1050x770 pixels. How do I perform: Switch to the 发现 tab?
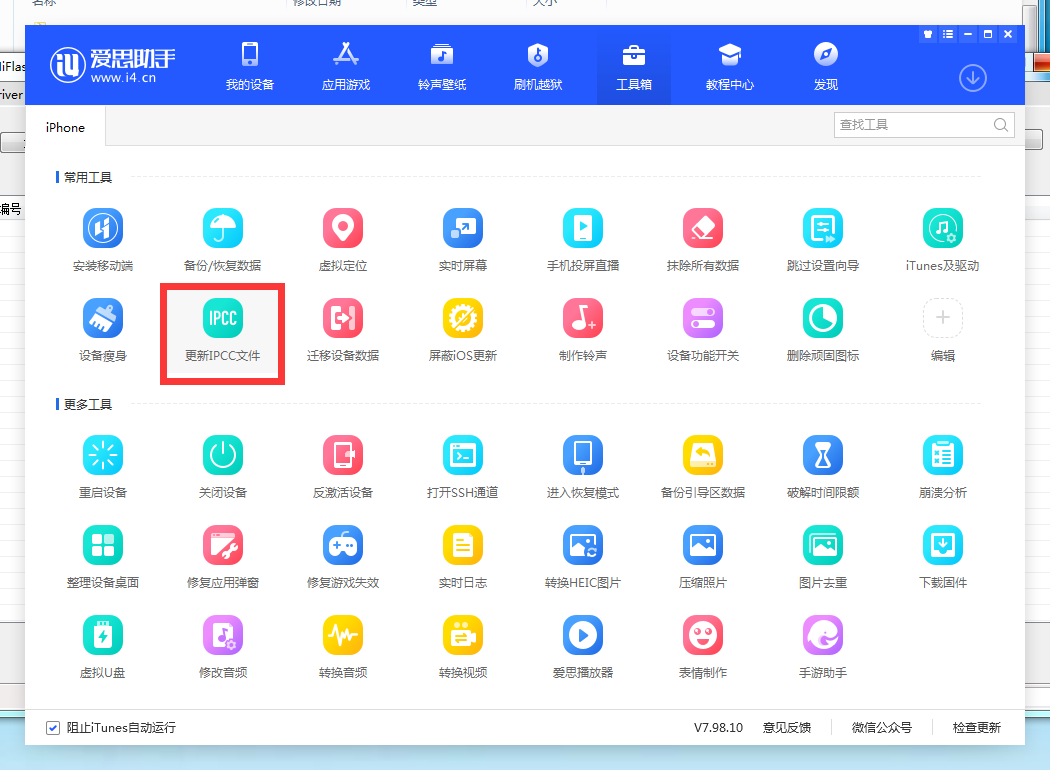(826, 67)
